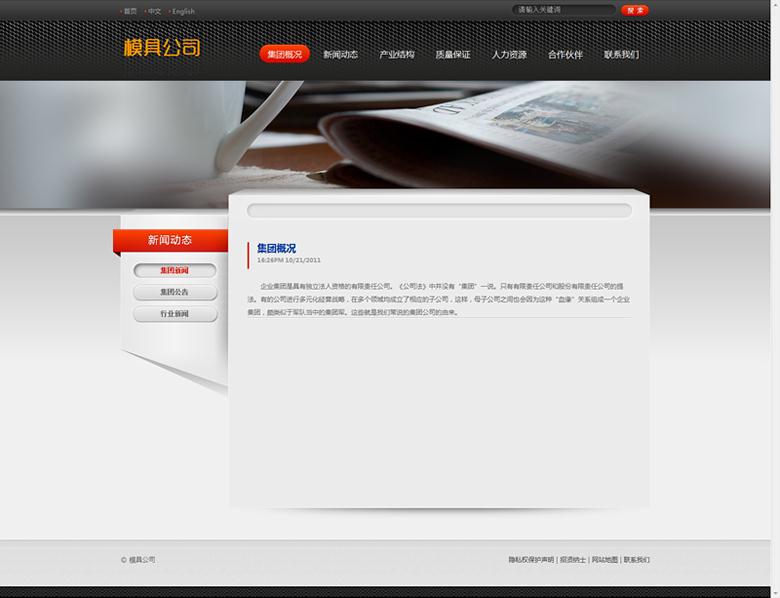This screenshot has width=780, height=598.
Task: Navigate to 合作伙伴 page
Action: pyautogui.click(x=565, y=54)
